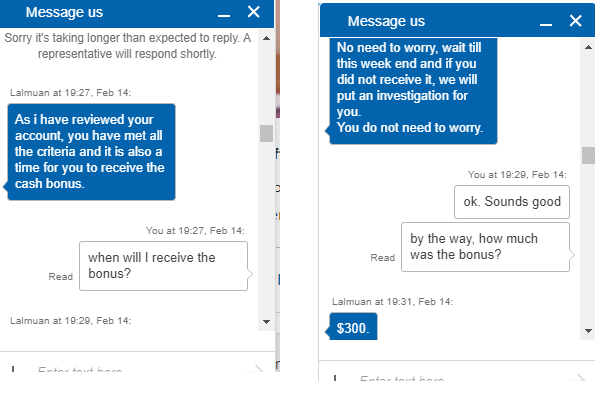Click the 'As i have reviewed your account' message
This screenshot has height=405, width=603.
(x=90, y=150)
